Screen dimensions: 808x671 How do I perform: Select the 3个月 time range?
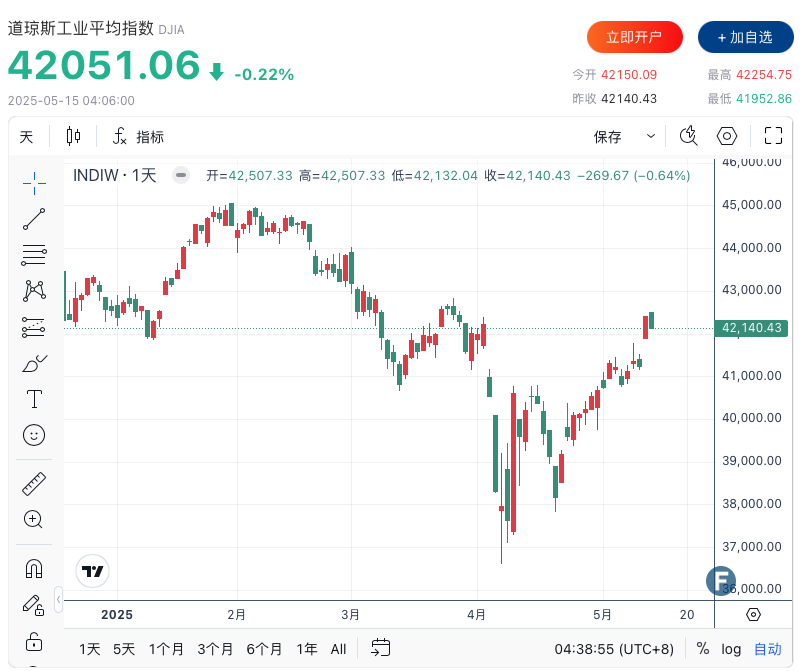point(215,649)
